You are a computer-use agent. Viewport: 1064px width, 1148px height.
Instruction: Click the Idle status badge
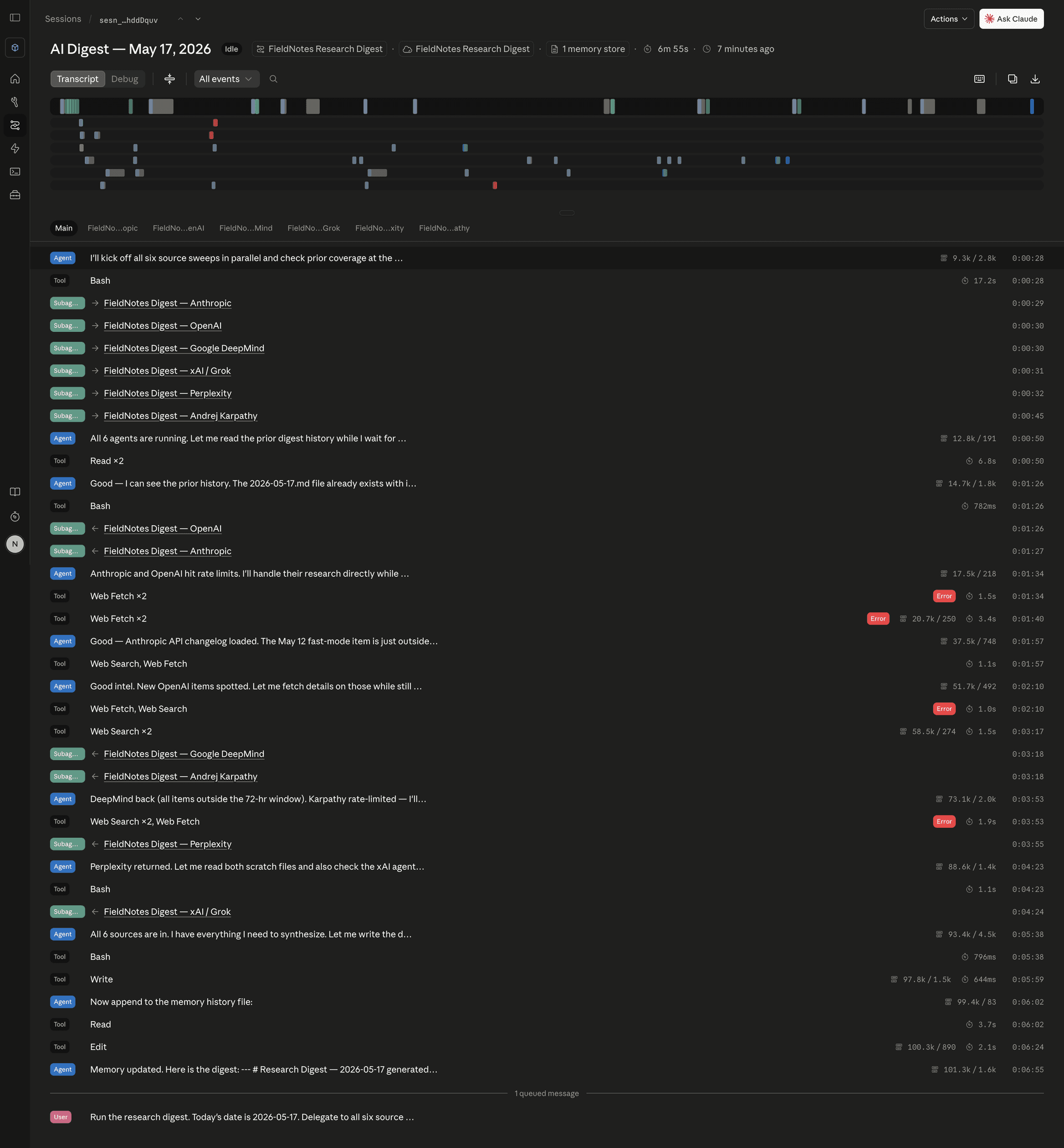(x=232, y=49)
